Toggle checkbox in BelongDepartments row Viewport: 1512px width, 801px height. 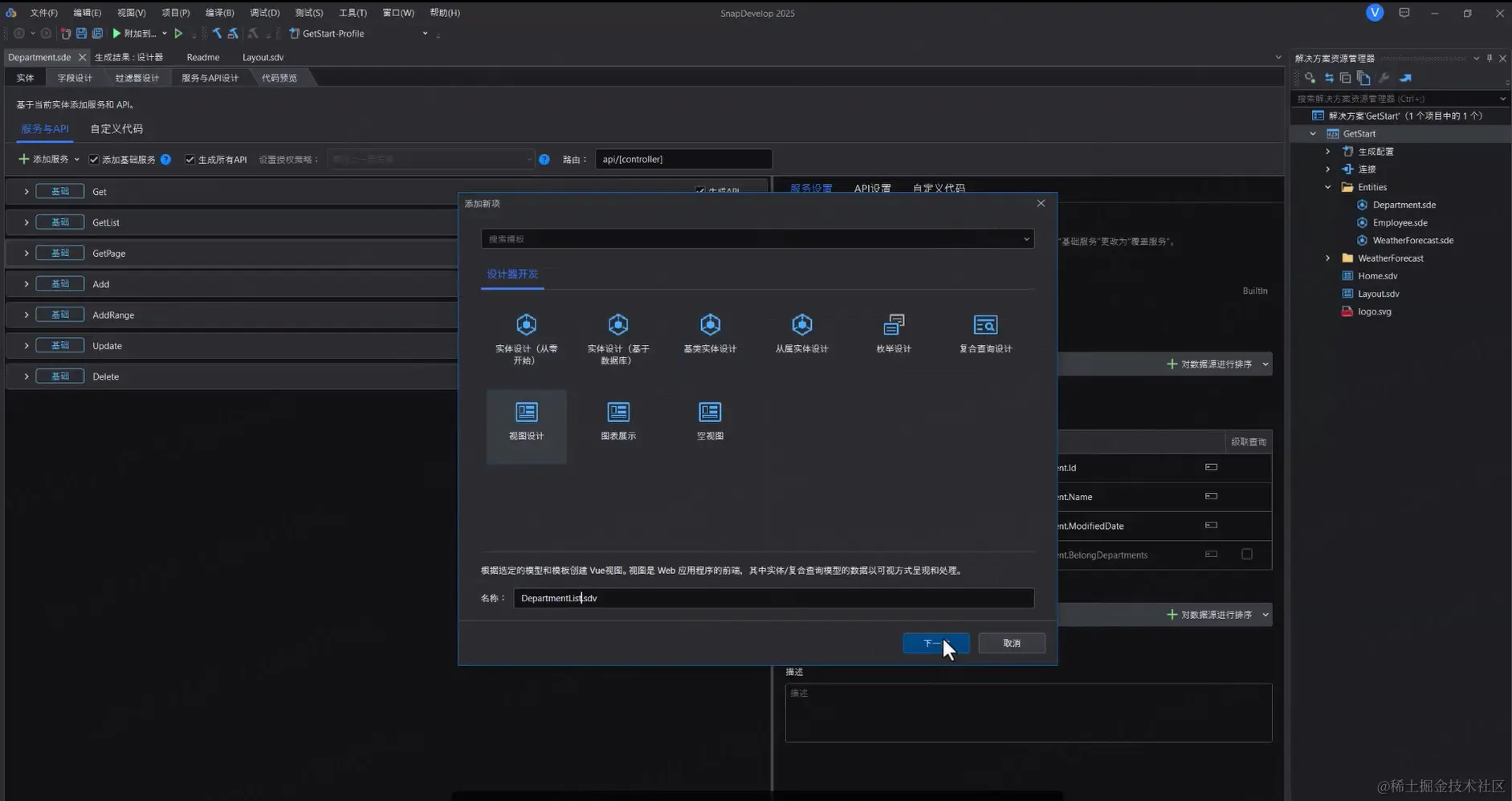pyautogui.click(x=1247, y=554)
